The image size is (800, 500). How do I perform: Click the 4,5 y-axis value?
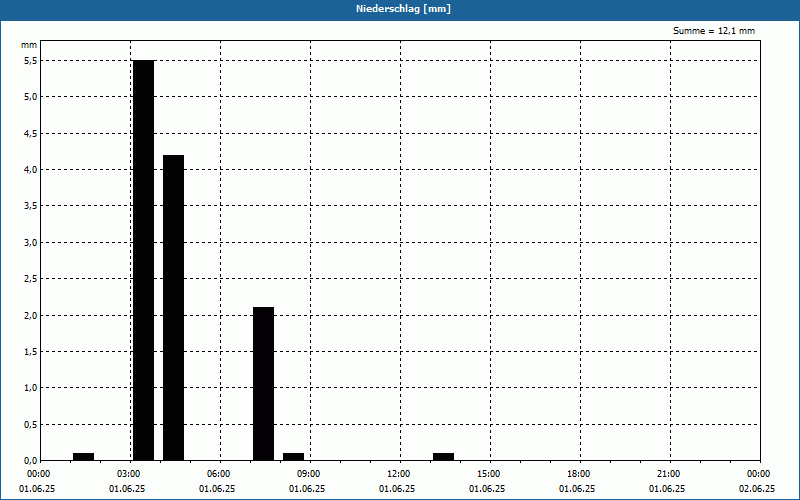pyautogui.click(x=31, y=133)
